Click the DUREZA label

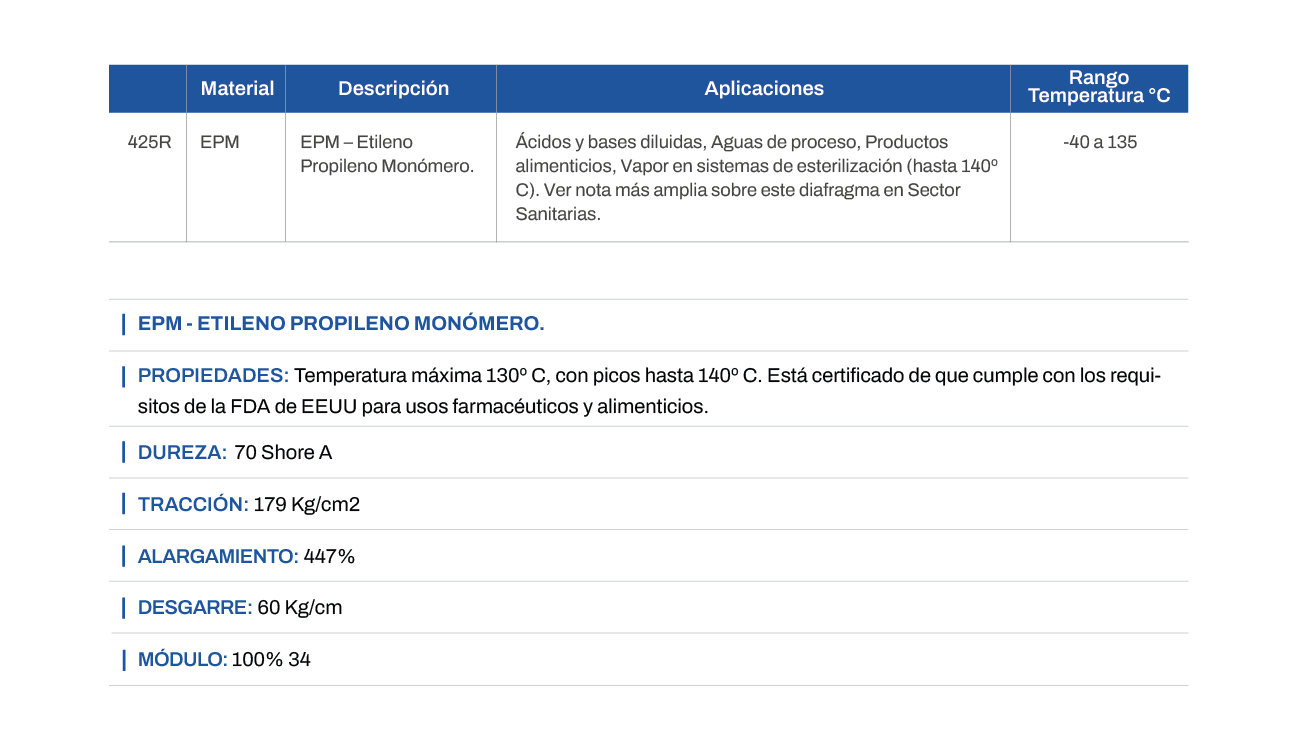[x=182, y=453]
